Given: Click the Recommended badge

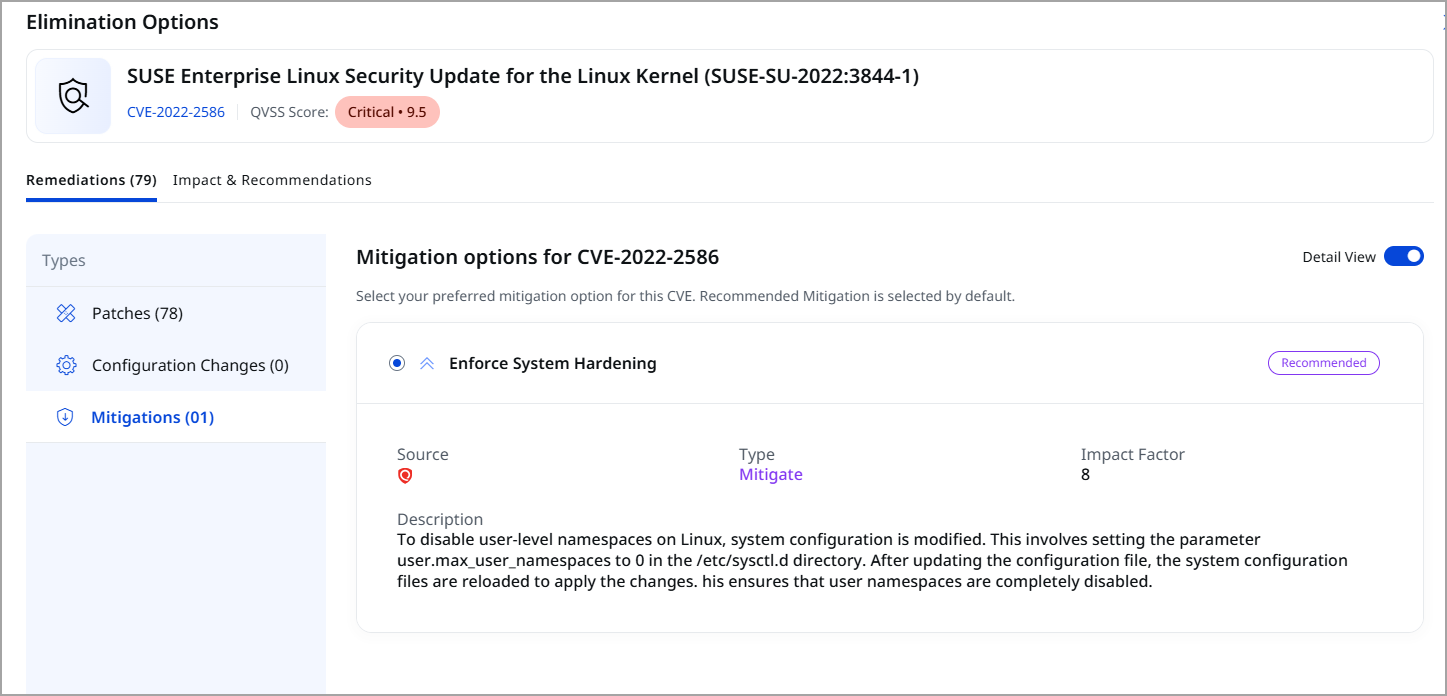Looking at the screenshot, I should coord(1324,363).
